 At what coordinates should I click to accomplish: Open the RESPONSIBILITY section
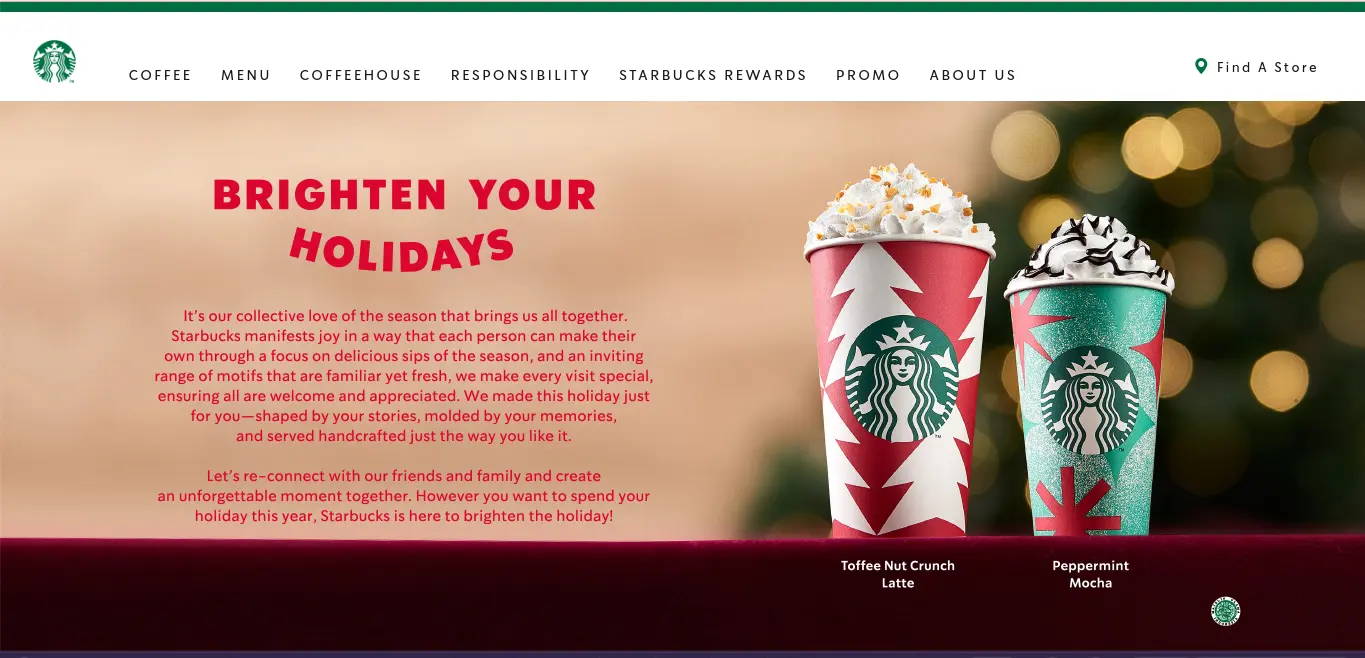click(x=521, y=75)
